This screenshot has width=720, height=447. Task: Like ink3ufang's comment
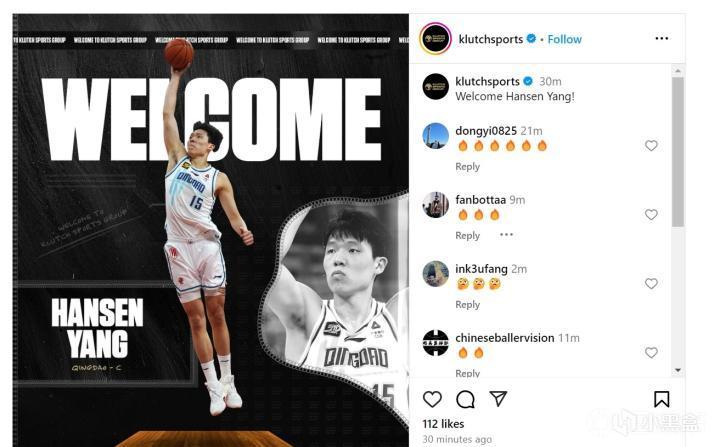[x=651, y=283]
